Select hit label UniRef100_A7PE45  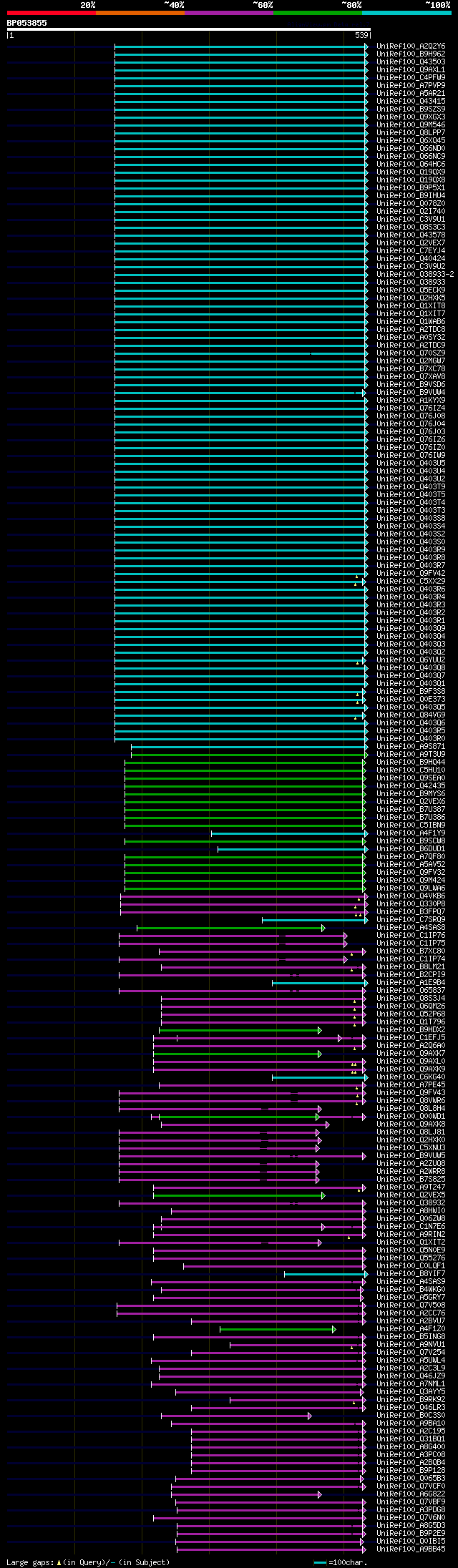tap(411, 1085)
